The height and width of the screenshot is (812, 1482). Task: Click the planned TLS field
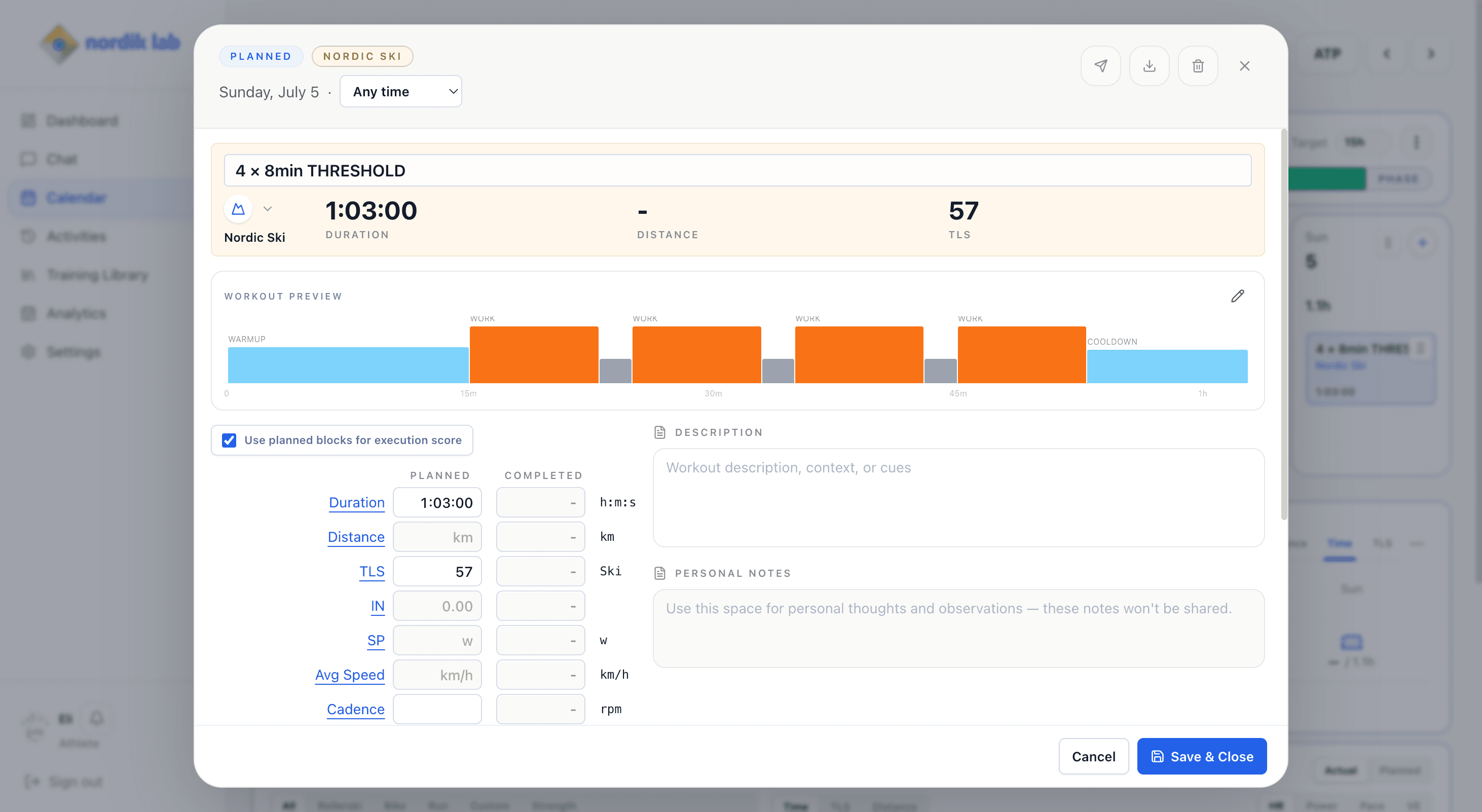437,571
